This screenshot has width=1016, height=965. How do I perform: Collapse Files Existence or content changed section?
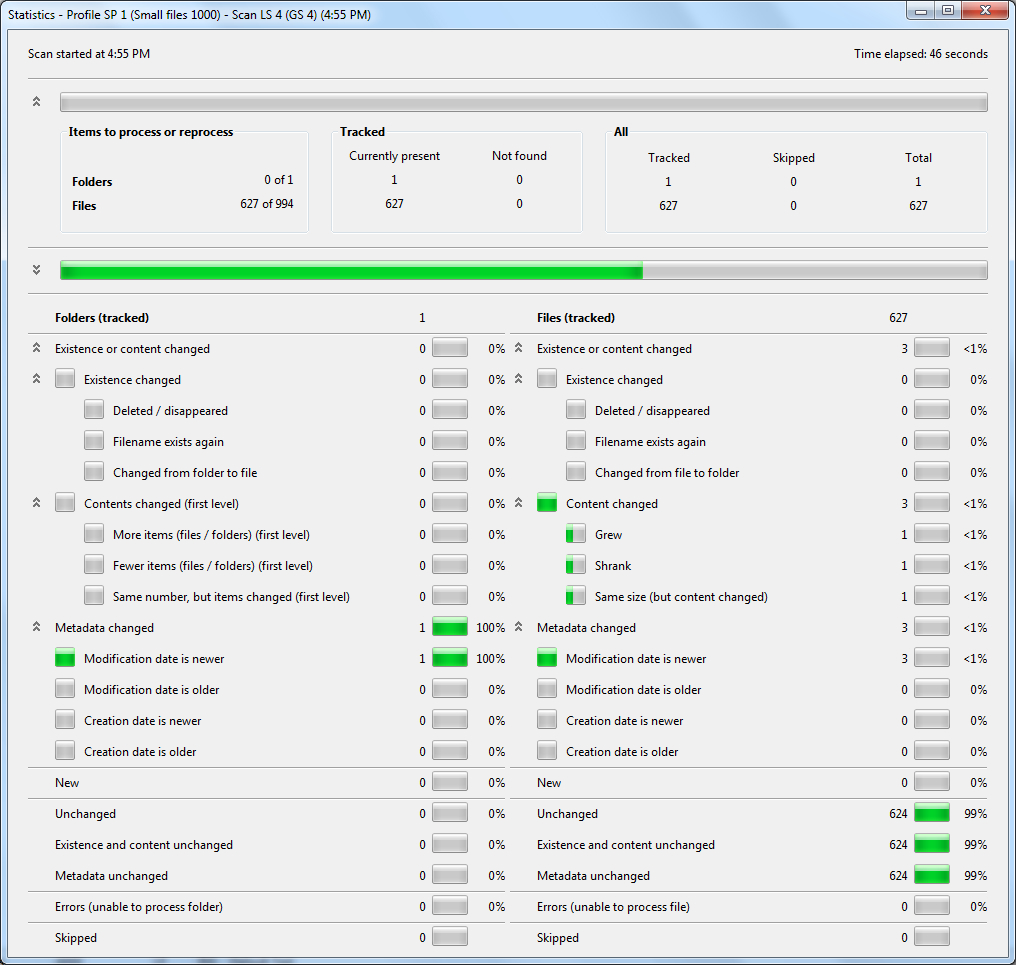pyautogui.click(x=519, y=349)
